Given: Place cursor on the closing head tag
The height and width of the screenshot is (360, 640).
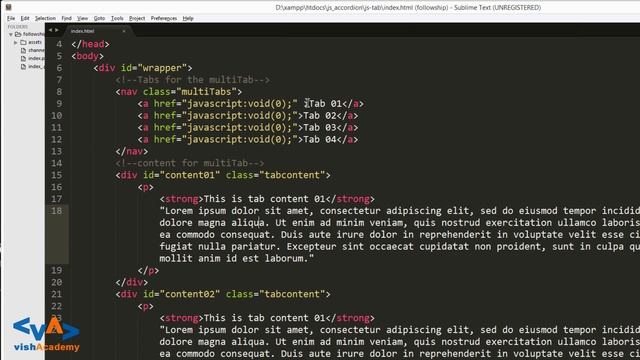Looking at the screenshot, I should click(90, 44).
